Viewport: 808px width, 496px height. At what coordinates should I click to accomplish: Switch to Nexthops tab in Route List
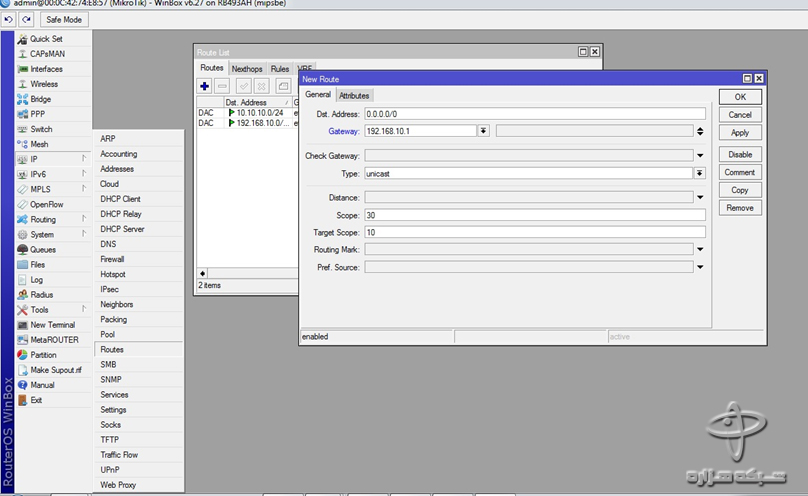tap(247, 69)
